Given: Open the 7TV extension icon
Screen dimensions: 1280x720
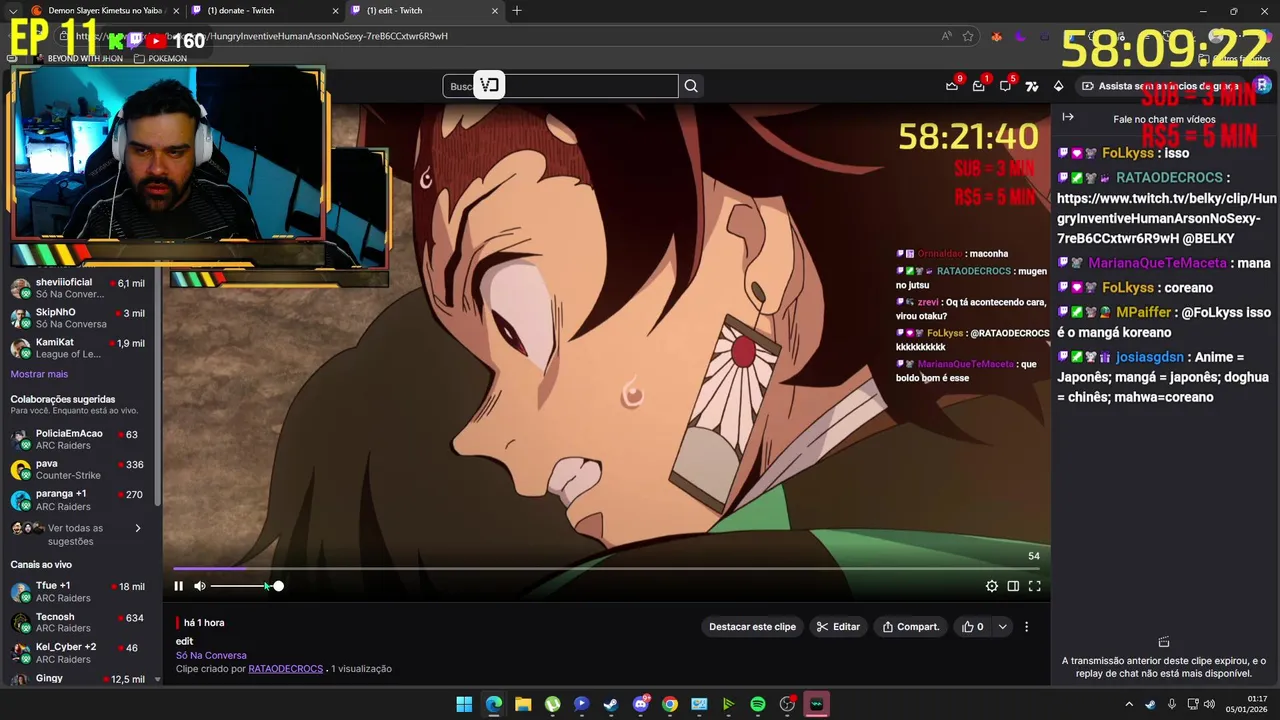Looking at the screenshot, I should pos(1032,86).
